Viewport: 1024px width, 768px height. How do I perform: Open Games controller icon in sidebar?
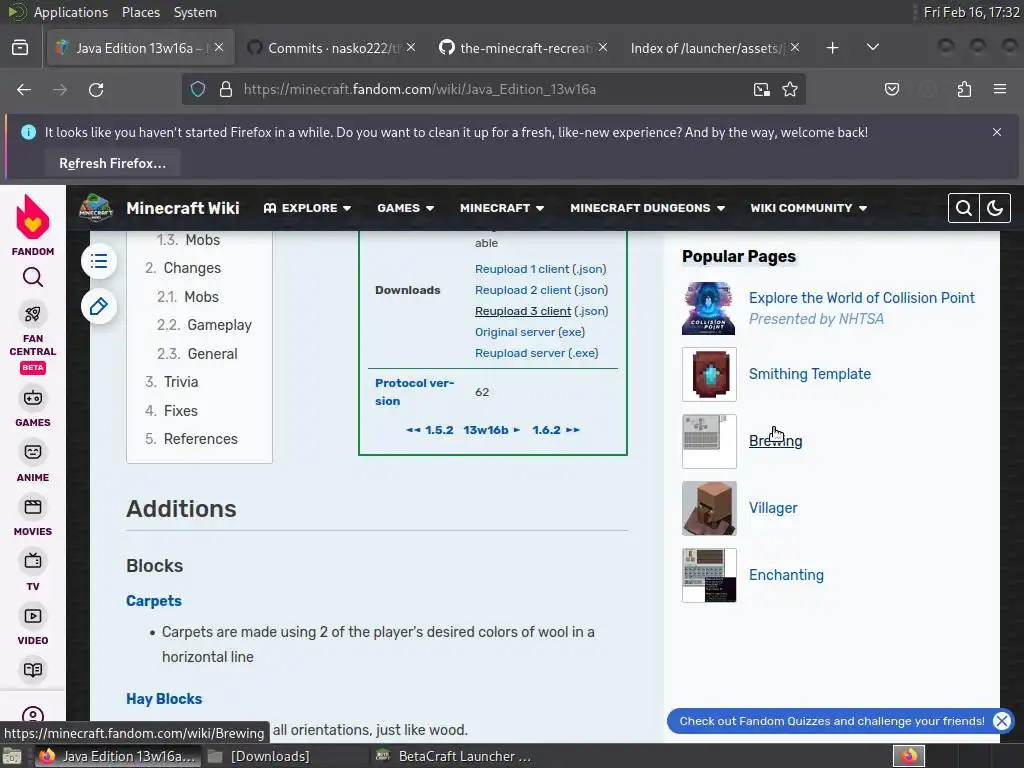pos(33,398)
